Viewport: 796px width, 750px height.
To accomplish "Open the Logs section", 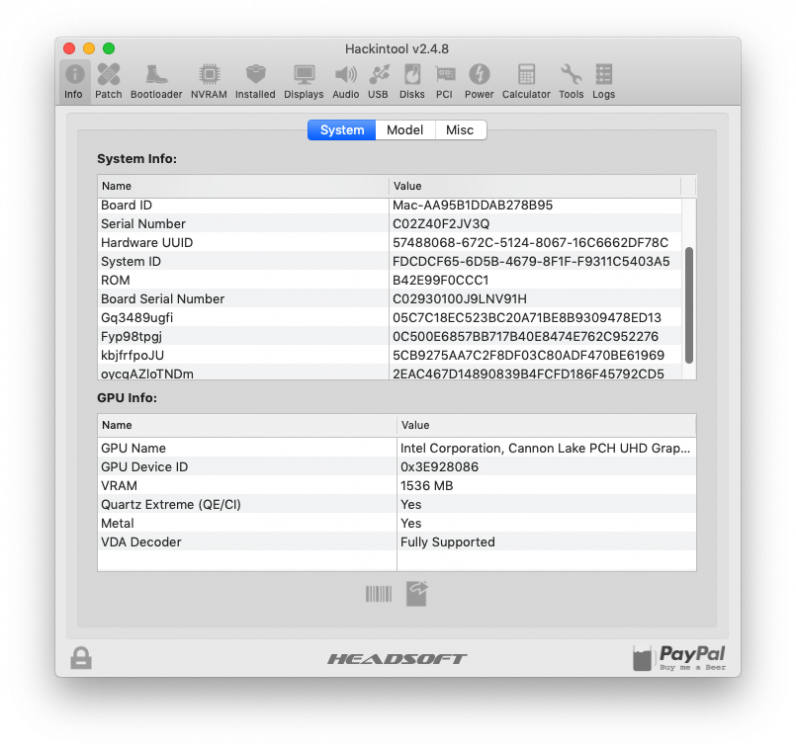I will (x=604, y=81).
